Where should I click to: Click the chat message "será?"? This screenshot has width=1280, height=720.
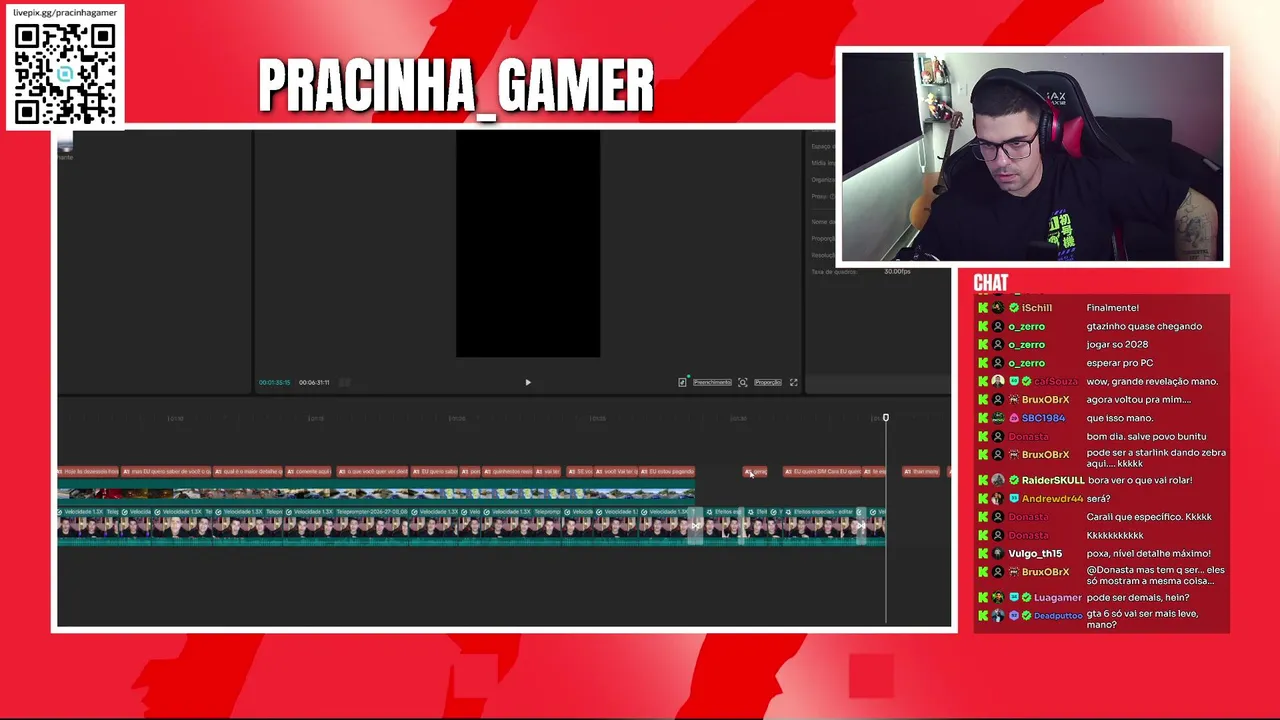1098,499
